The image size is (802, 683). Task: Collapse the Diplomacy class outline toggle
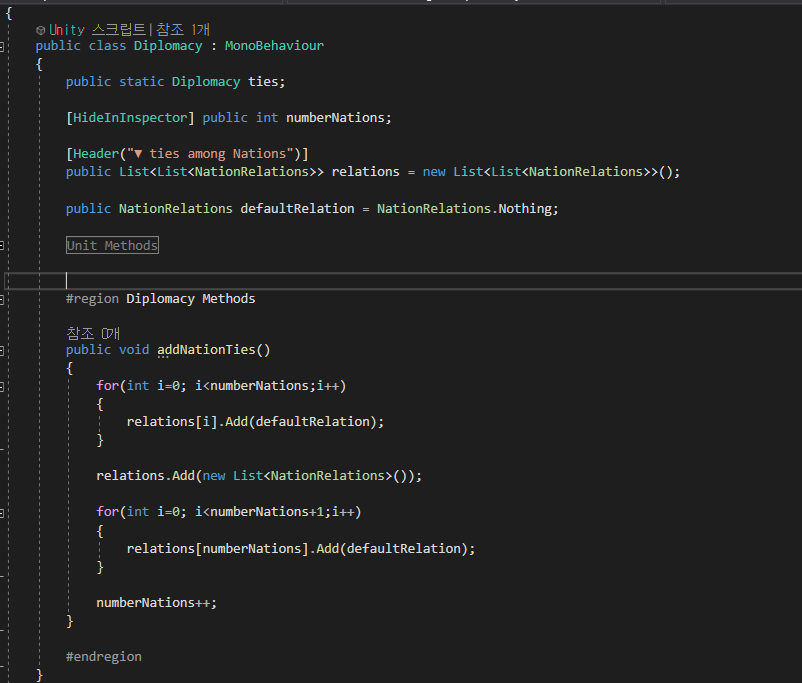(x=2, y=48)
